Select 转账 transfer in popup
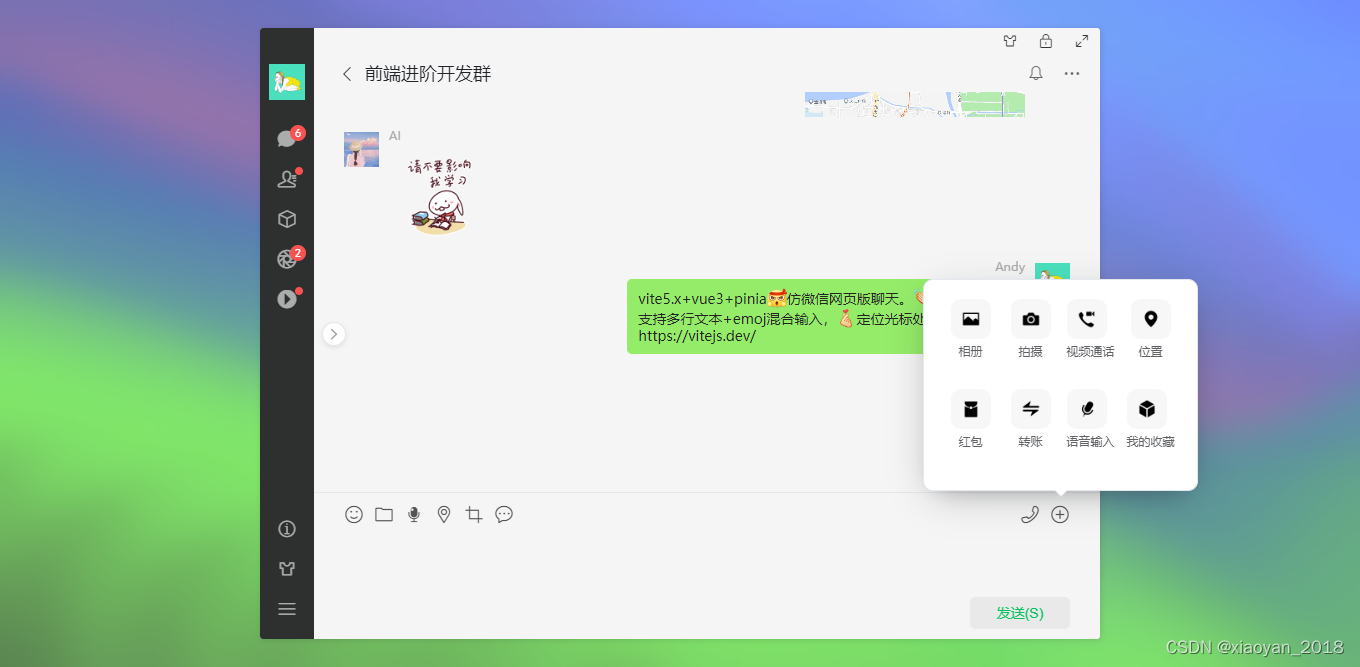Viewport: 1360px width, 667px height. [x=1031, y=420]
